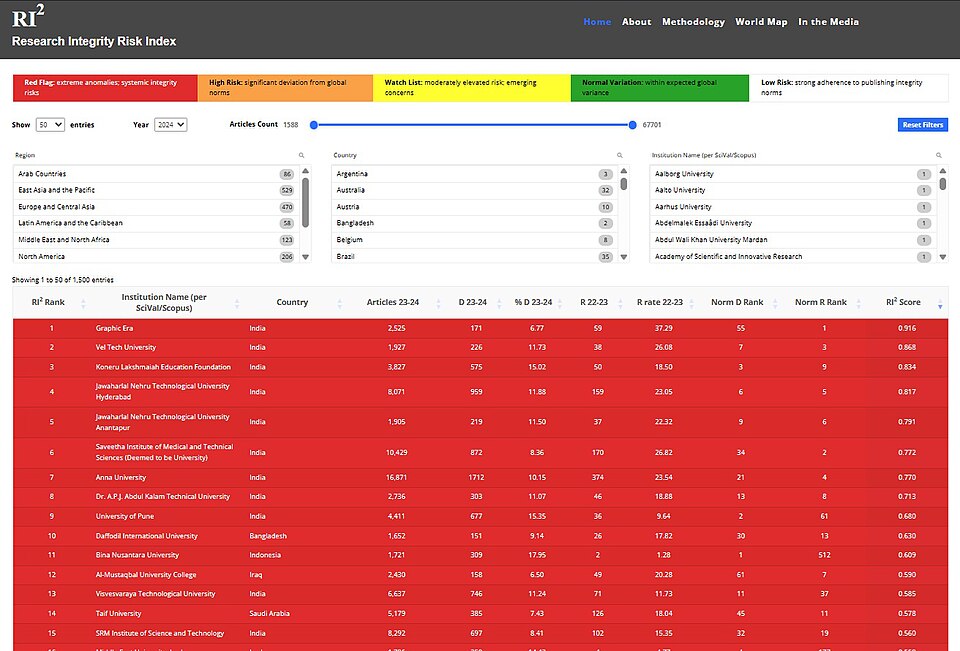This screenshot has width=960, height=651.
Task: Sort by Norm R Rank column
Action: click(x=820, y=303)
